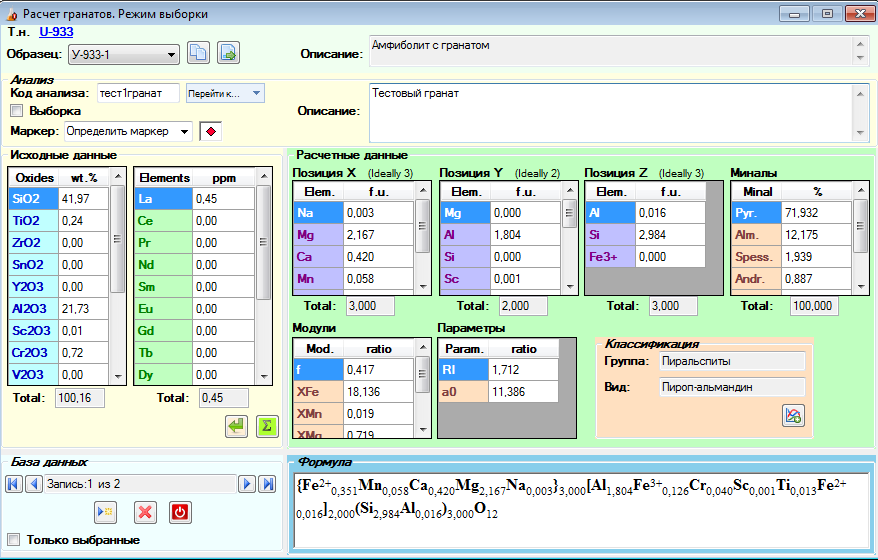878x560 pixels.
Task: Click the Амфиболит с гранатом description box
Action: coord(619,51)
